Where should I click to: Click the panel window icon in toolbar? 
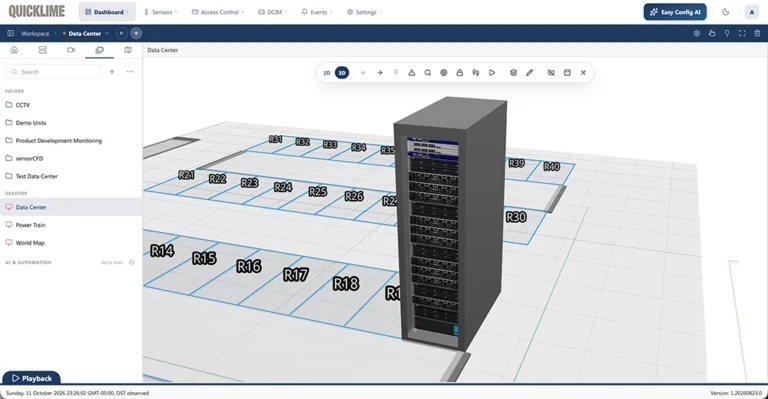point(567,73)
